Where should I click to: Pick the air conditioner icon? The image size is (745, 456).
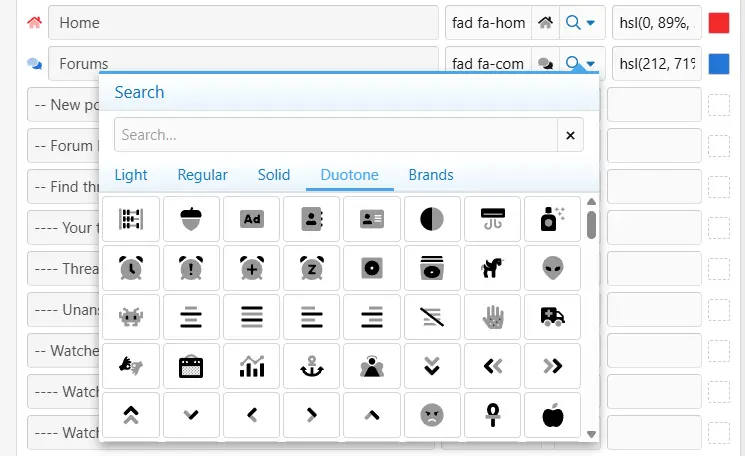click(492, 219)
